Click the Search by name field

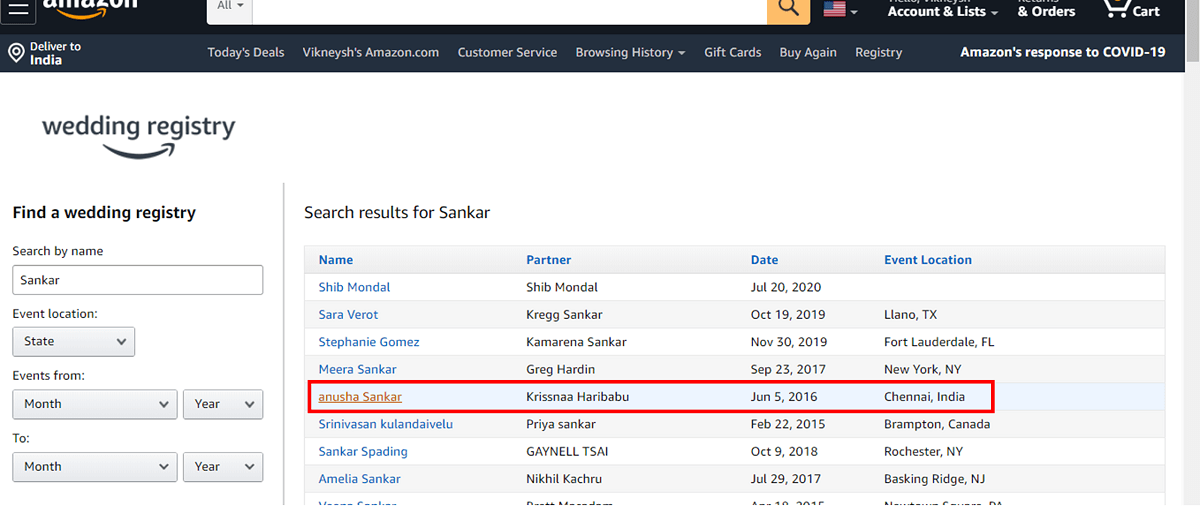point(138,280)
